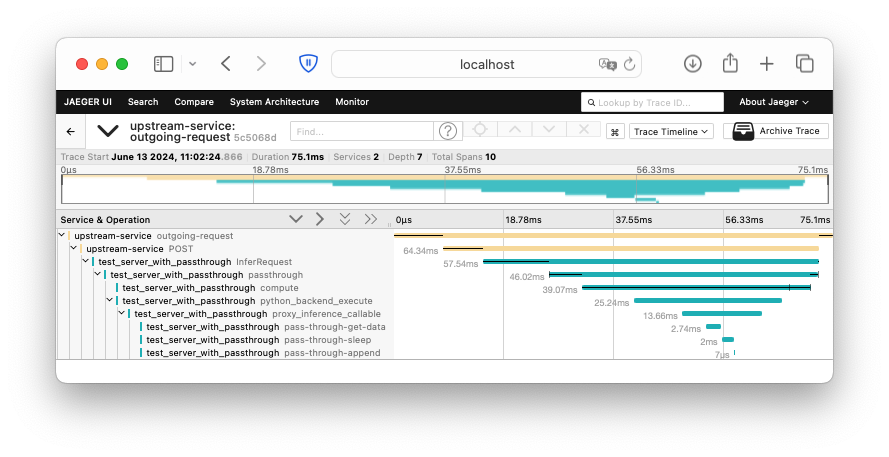889x457 pixels.
Task: Collapse all spans with double right chevron
Action: [x=371, y=219]
